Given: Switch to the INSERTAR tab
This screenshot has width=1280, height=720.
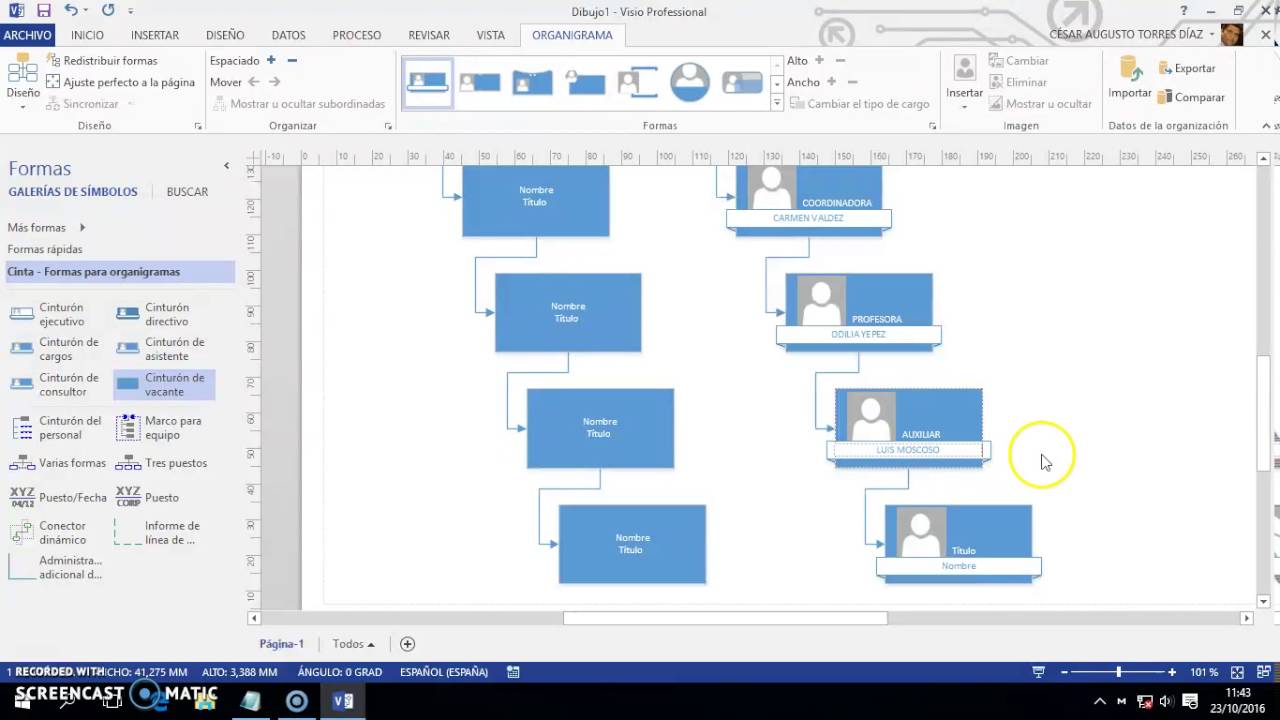Looking at the screenshot, I should pyautogui.click(x=155, y=35).
